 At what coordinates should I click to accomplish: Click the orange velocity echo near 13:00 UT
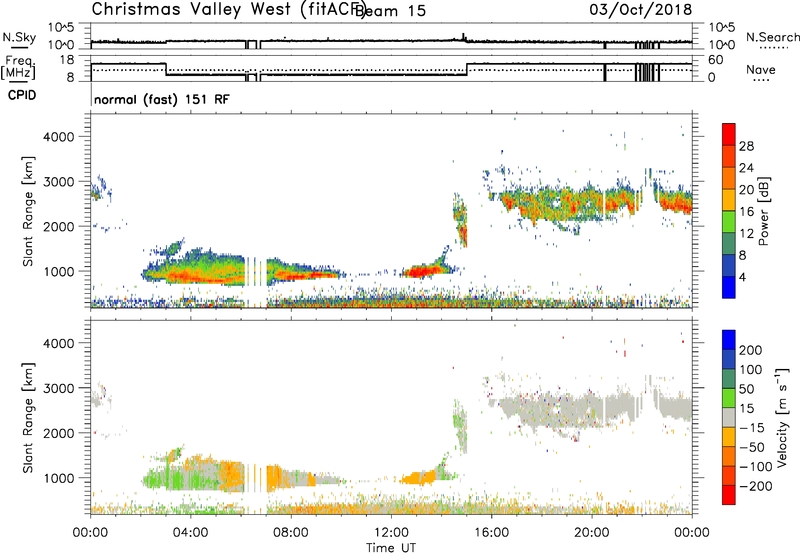pos(418,478)
